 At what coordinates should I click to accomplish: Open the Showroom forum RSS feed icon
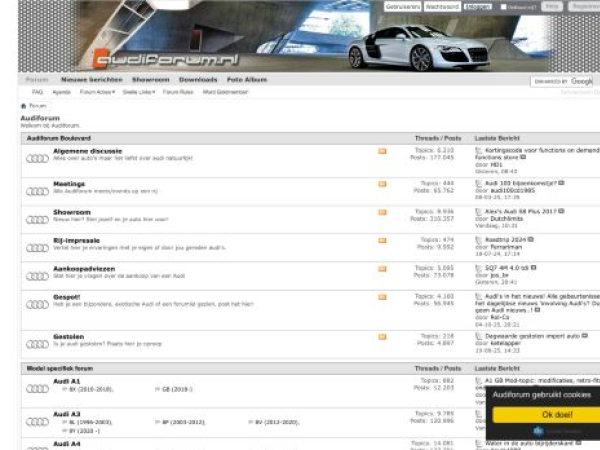coord(382,212)
